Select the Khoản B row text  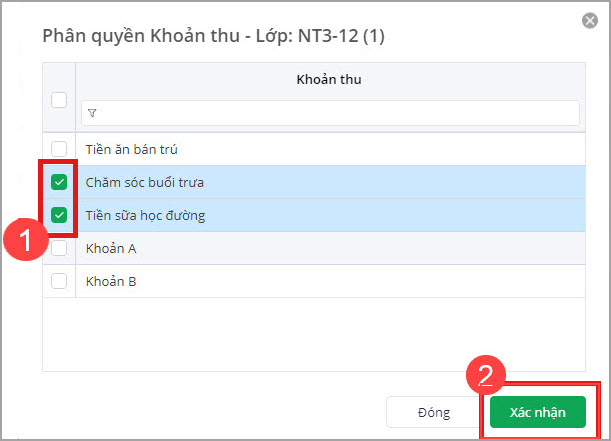(111, 281)
